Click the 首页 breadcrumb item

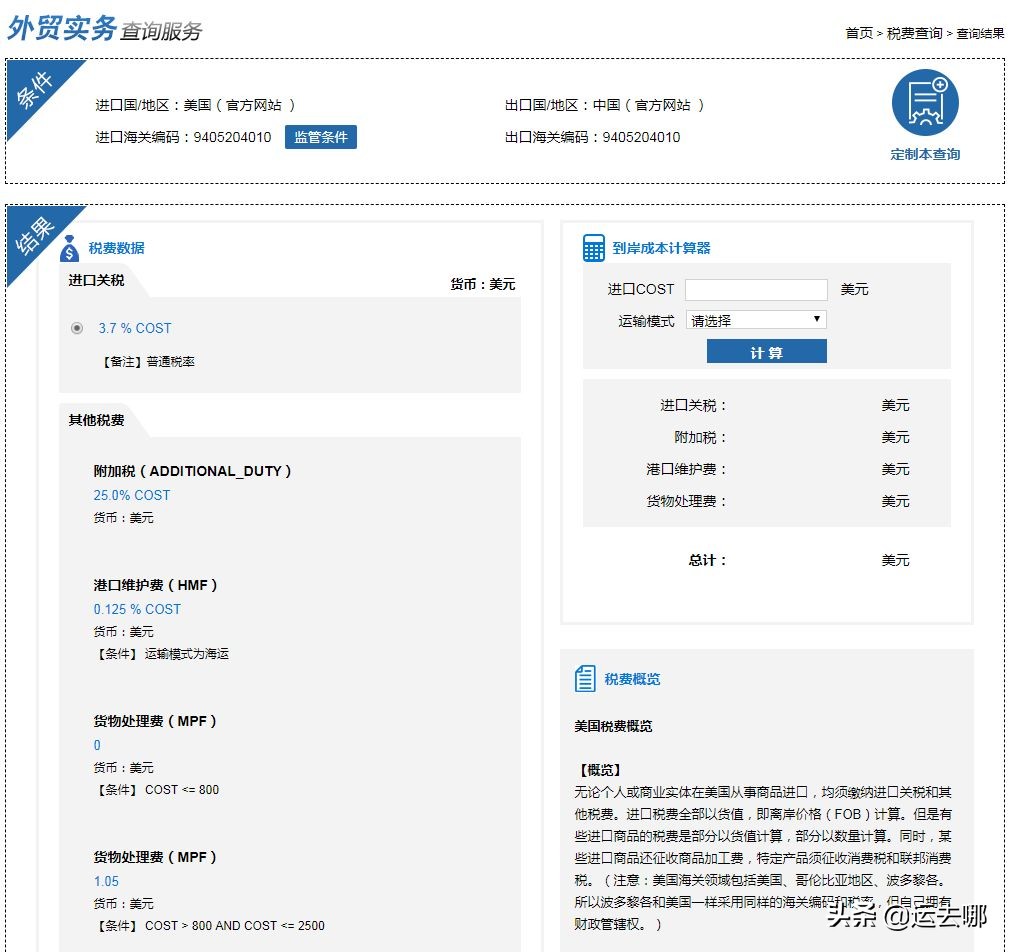tap(857, 33)
